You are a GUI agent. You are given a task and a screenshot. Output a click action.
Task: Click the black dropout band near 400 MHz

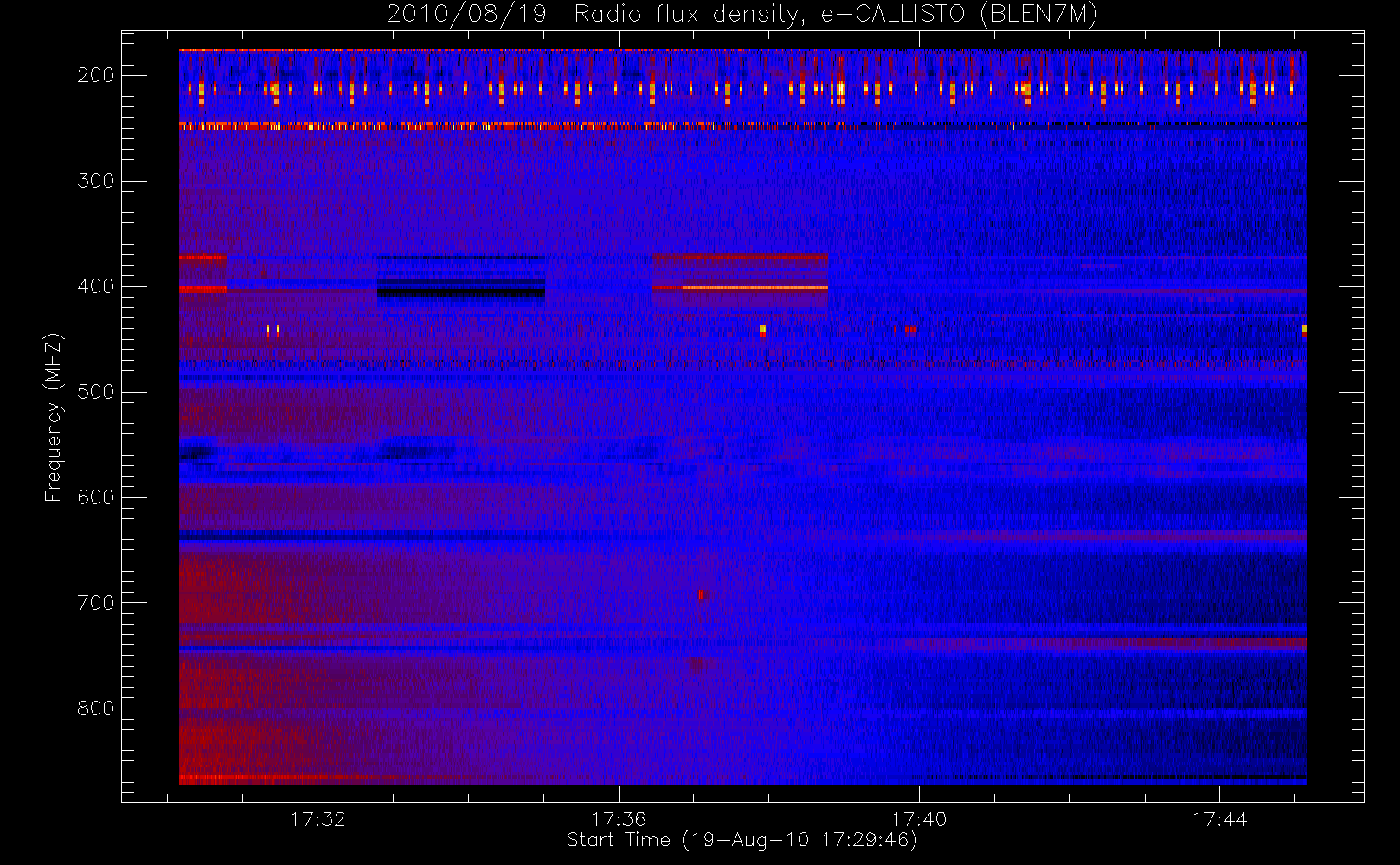(461, 292)
